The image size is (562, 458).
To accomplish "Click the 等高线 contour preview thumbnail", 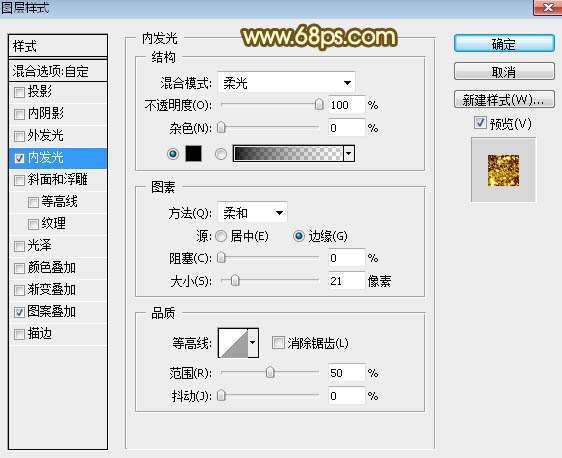I will [x=233, y=343].
